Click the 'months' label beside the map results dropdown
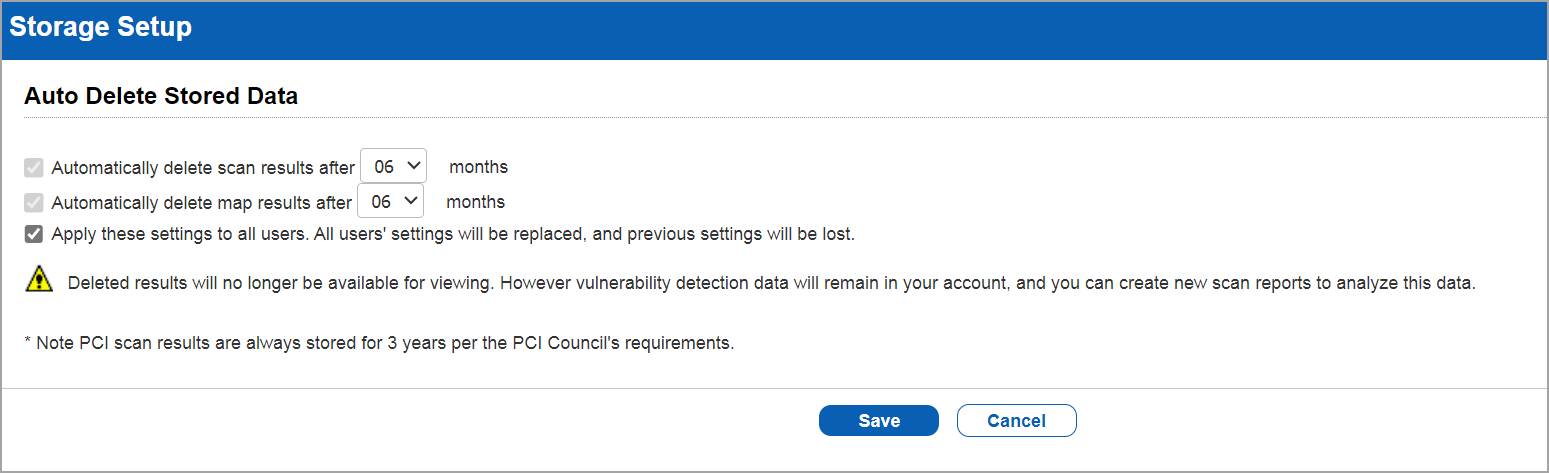Image resolution: width=1549 pixels, height=473 pixels. 475,202
